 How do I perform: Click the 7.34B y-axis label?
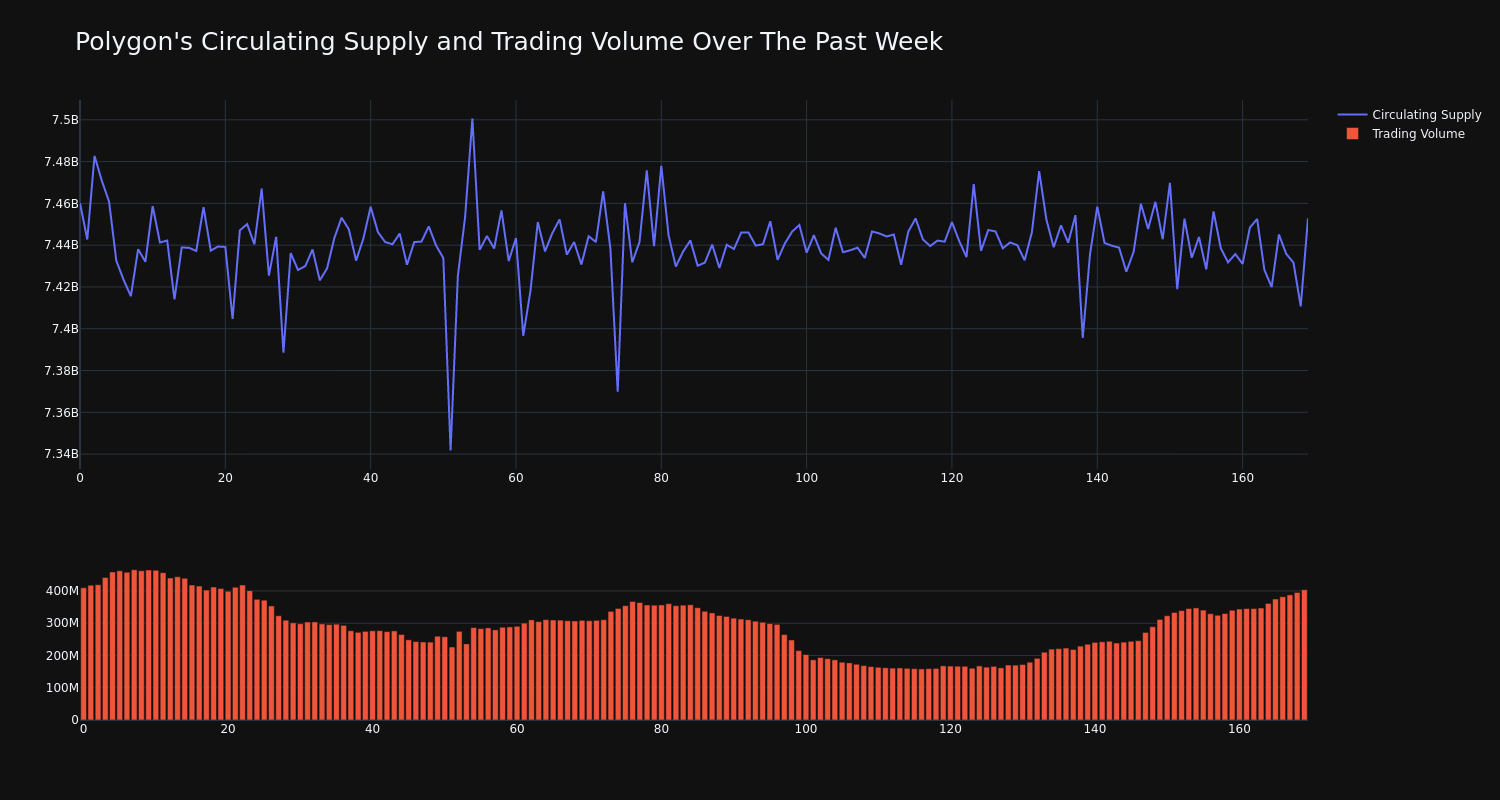pyautogui.click(x=61, y=454)
